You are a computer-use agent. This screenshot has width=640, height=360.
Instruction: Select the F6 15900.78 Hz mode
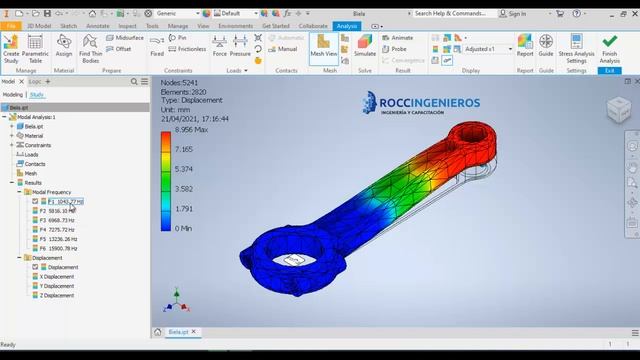[58, 248]
